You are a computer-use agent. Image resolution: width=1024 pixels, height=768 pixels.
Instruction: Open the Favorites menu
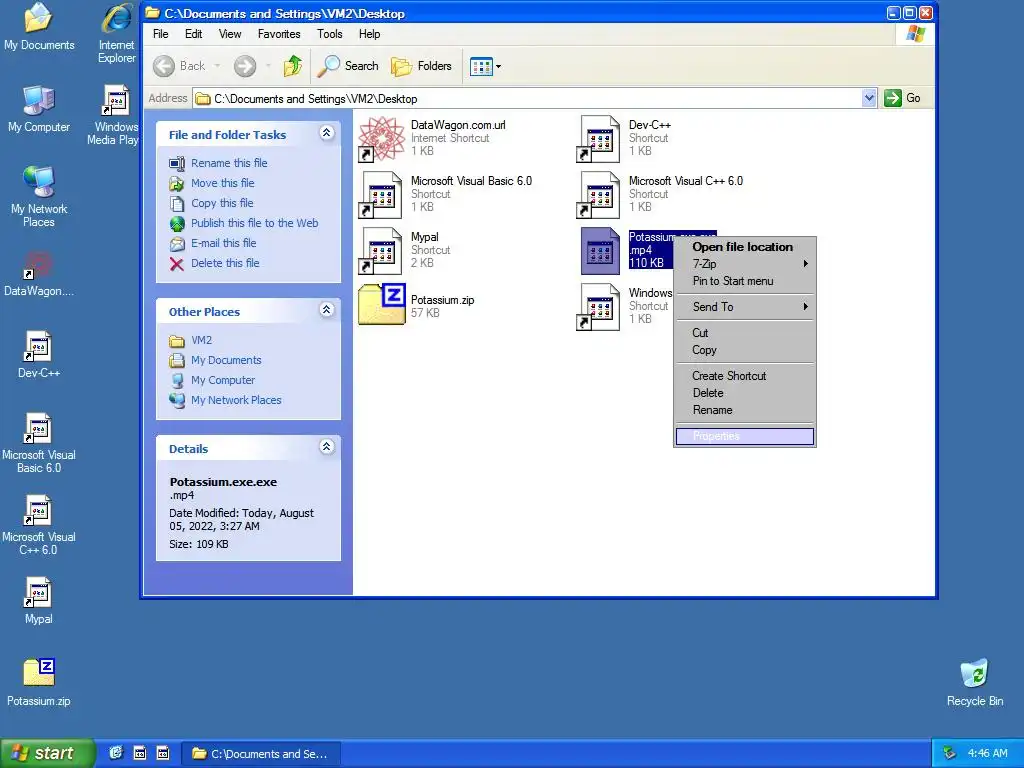(x=279, y=34)
